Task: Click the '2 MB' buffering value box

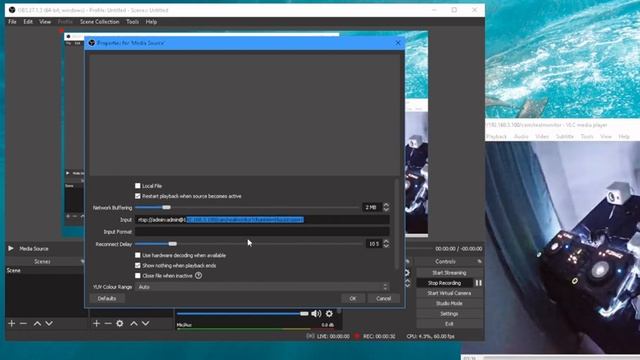Action: pos(372,207)
